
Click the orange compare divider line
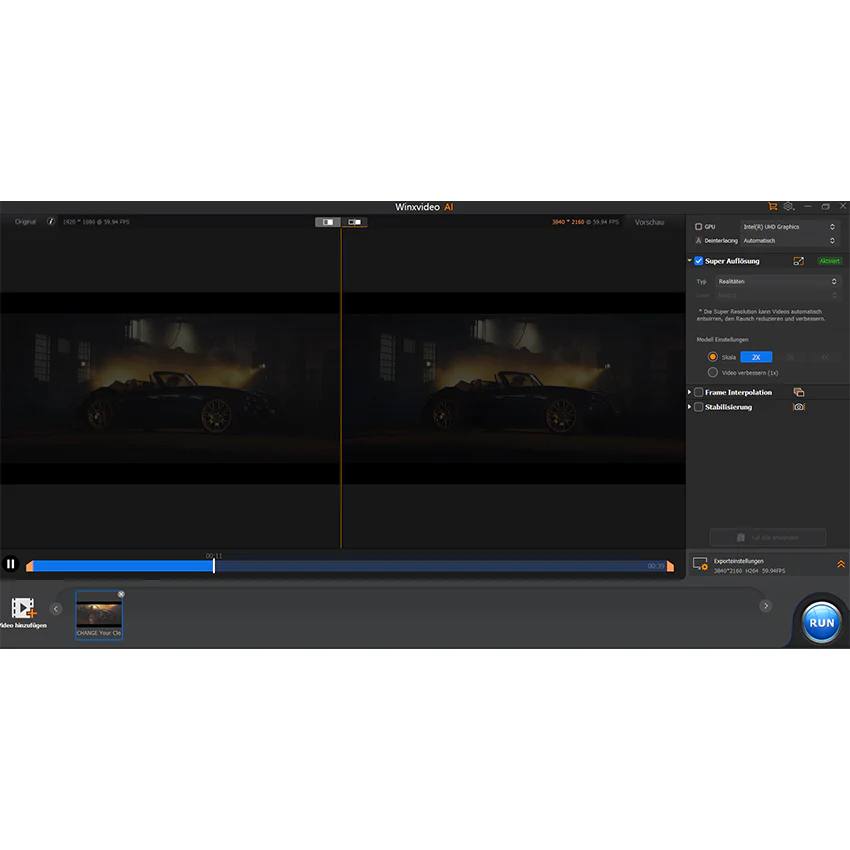341,388
